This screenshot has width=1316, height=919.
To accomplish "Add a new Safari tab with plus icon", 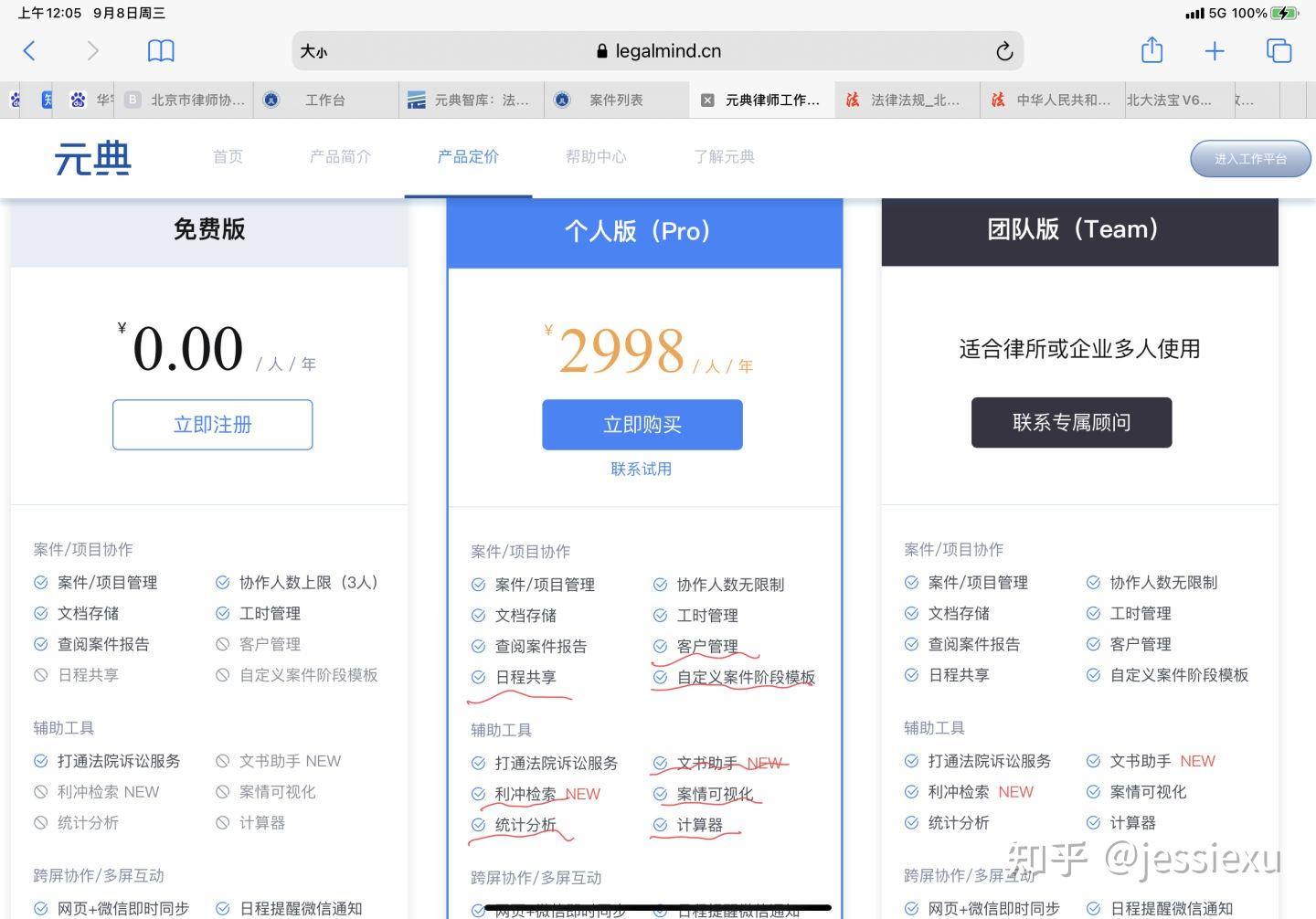I will point(1215,51).
